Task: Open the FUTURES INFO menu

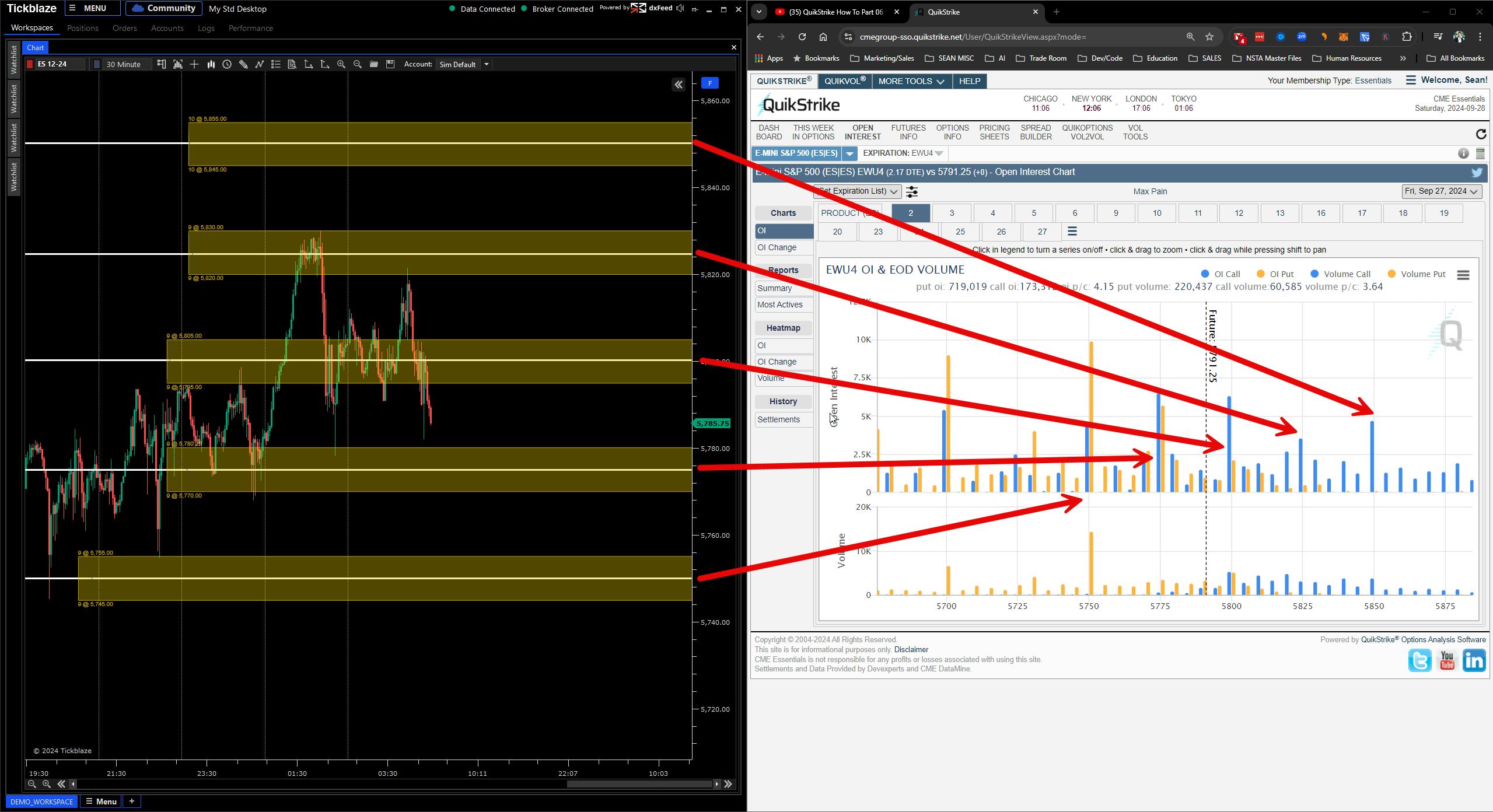Action: coord(908,132)
